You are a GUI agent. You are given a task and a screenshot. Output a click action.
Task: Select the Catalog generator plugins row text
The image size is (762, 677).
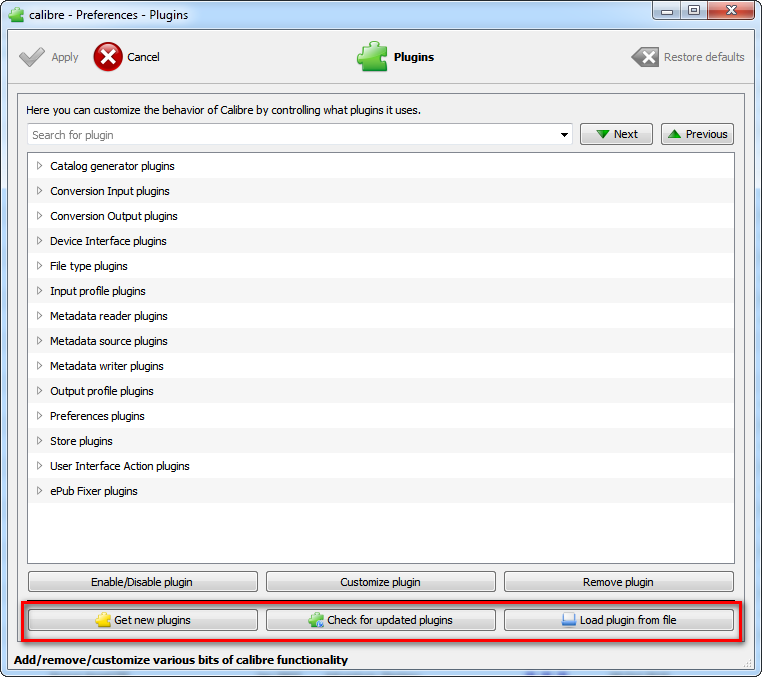click(112, 166)
